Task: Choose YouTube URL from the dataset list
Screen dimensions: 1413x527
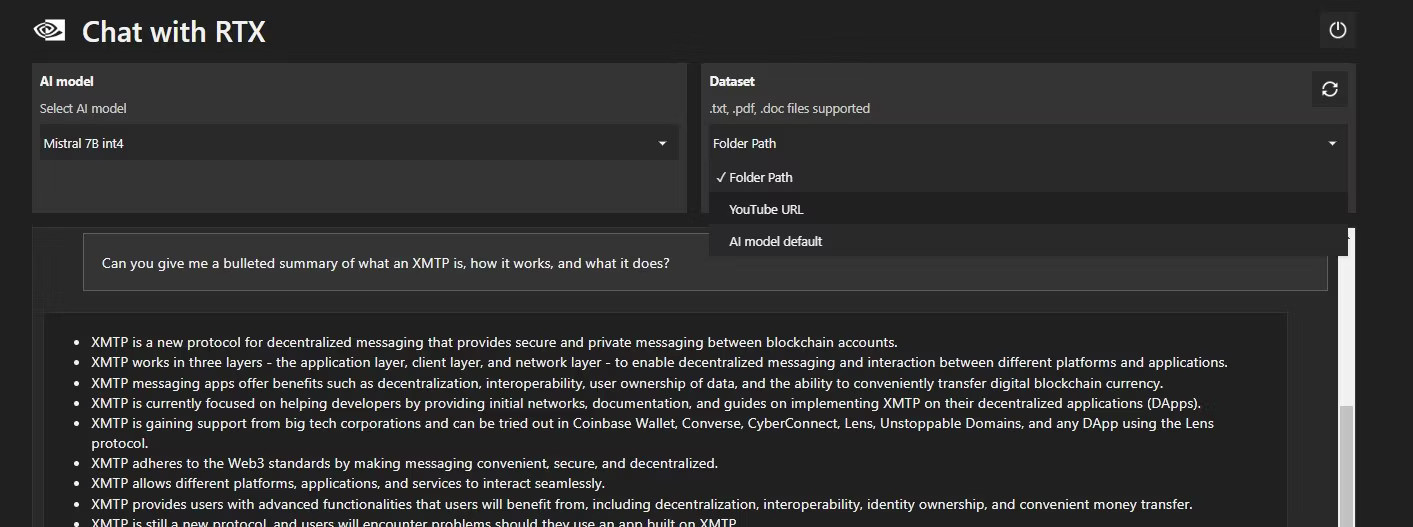Action: [766, 209]
